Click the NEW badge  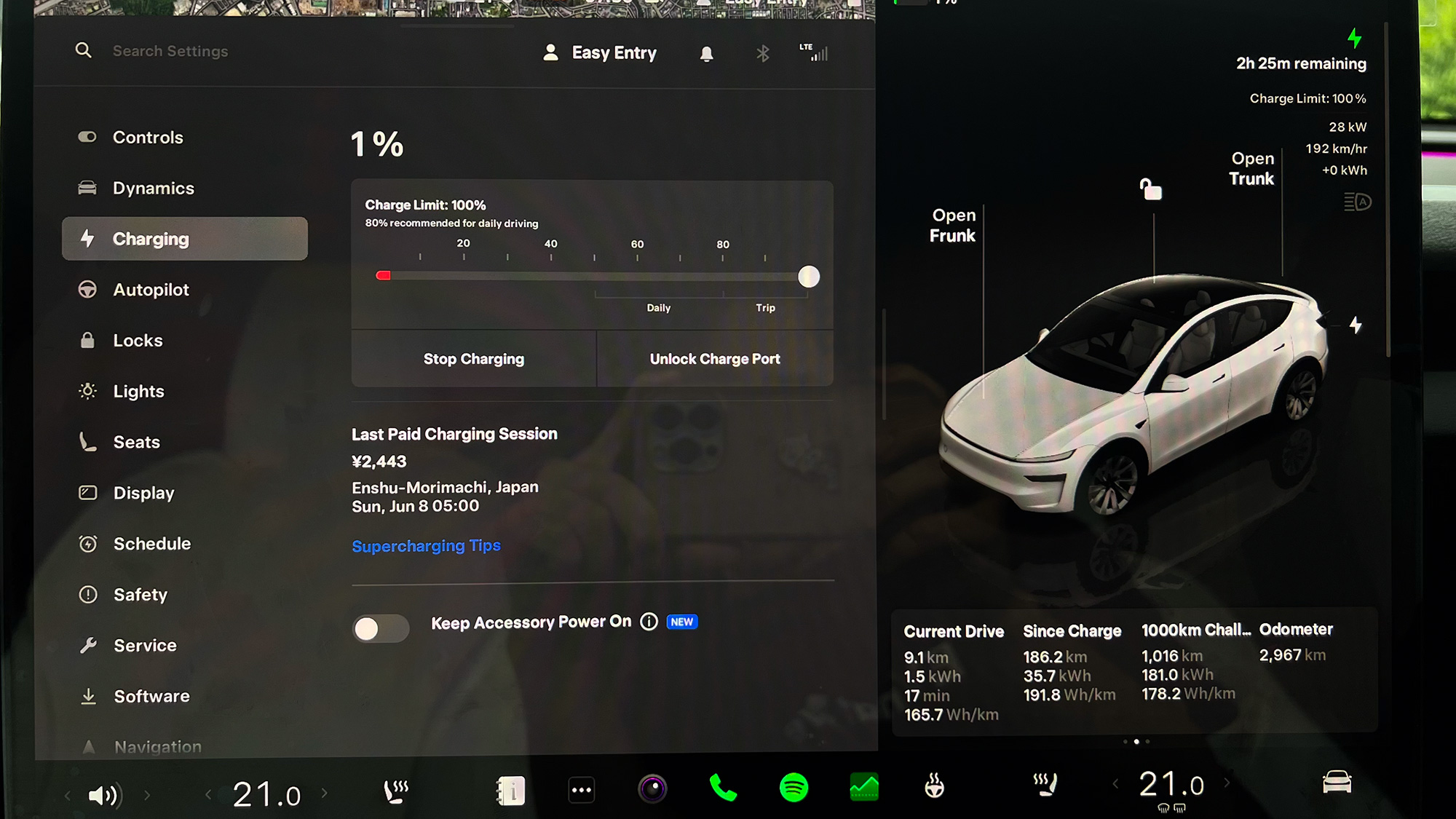[682, 622]
